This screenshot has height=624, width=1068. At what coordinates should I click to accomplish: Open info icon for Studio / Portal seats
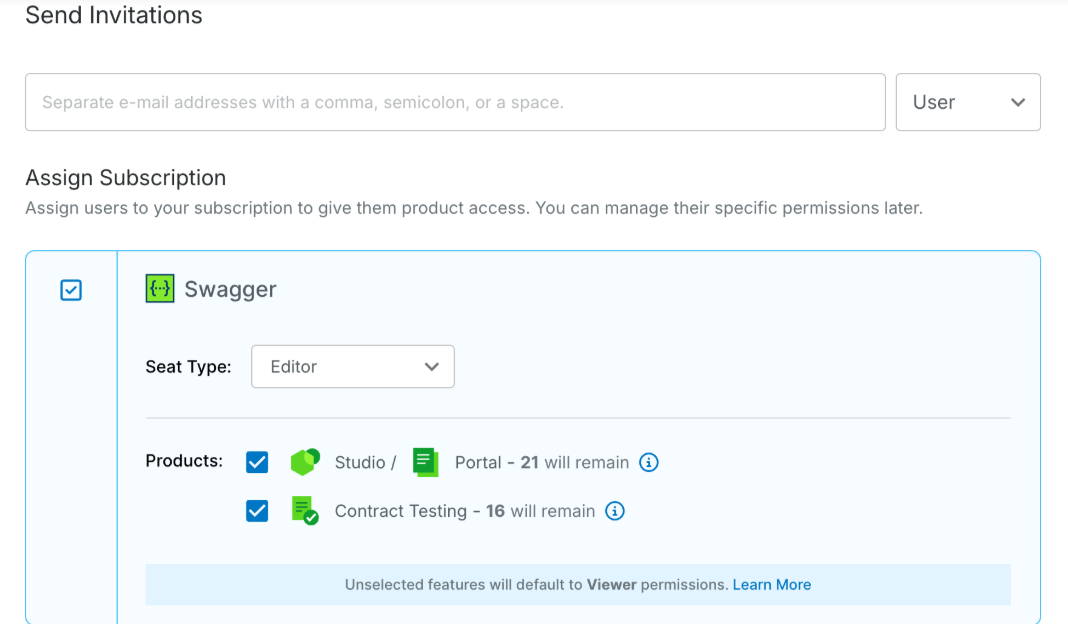(x=648, y=463)
